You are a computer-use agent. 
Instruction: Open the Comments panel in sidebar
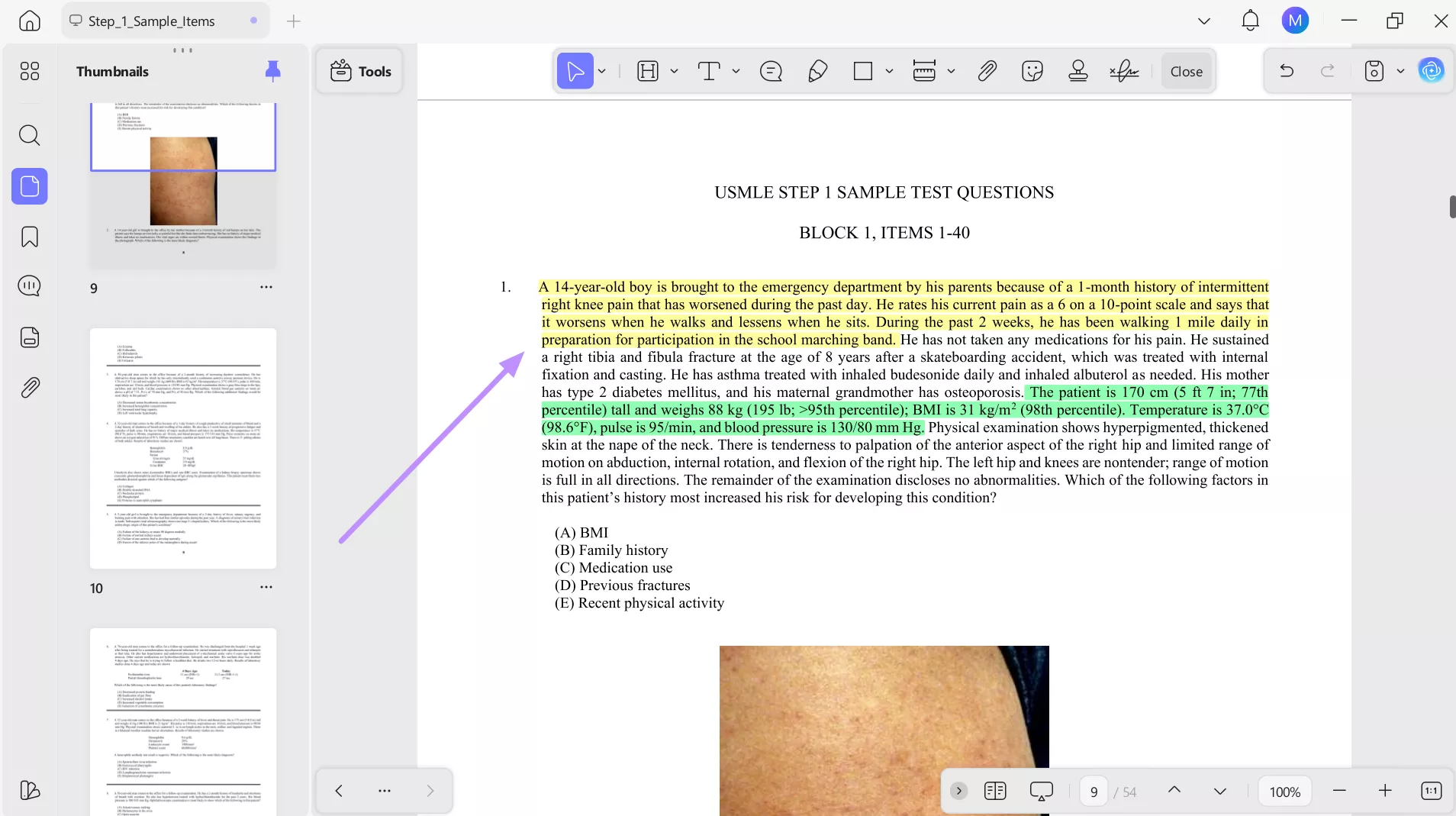(30, 285)
